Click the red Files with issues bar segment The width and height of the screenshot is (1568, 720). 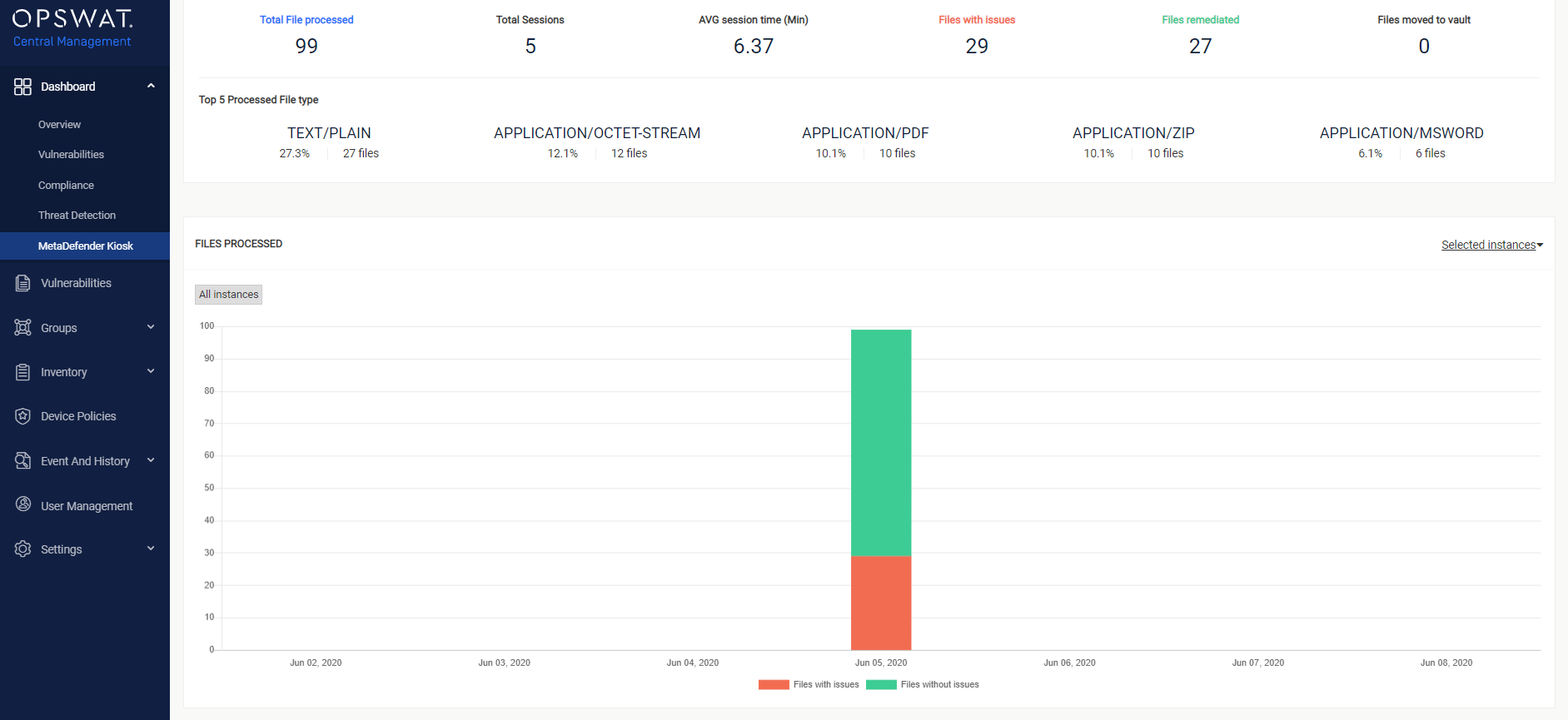pyautogui.click(x=881, y=603)
